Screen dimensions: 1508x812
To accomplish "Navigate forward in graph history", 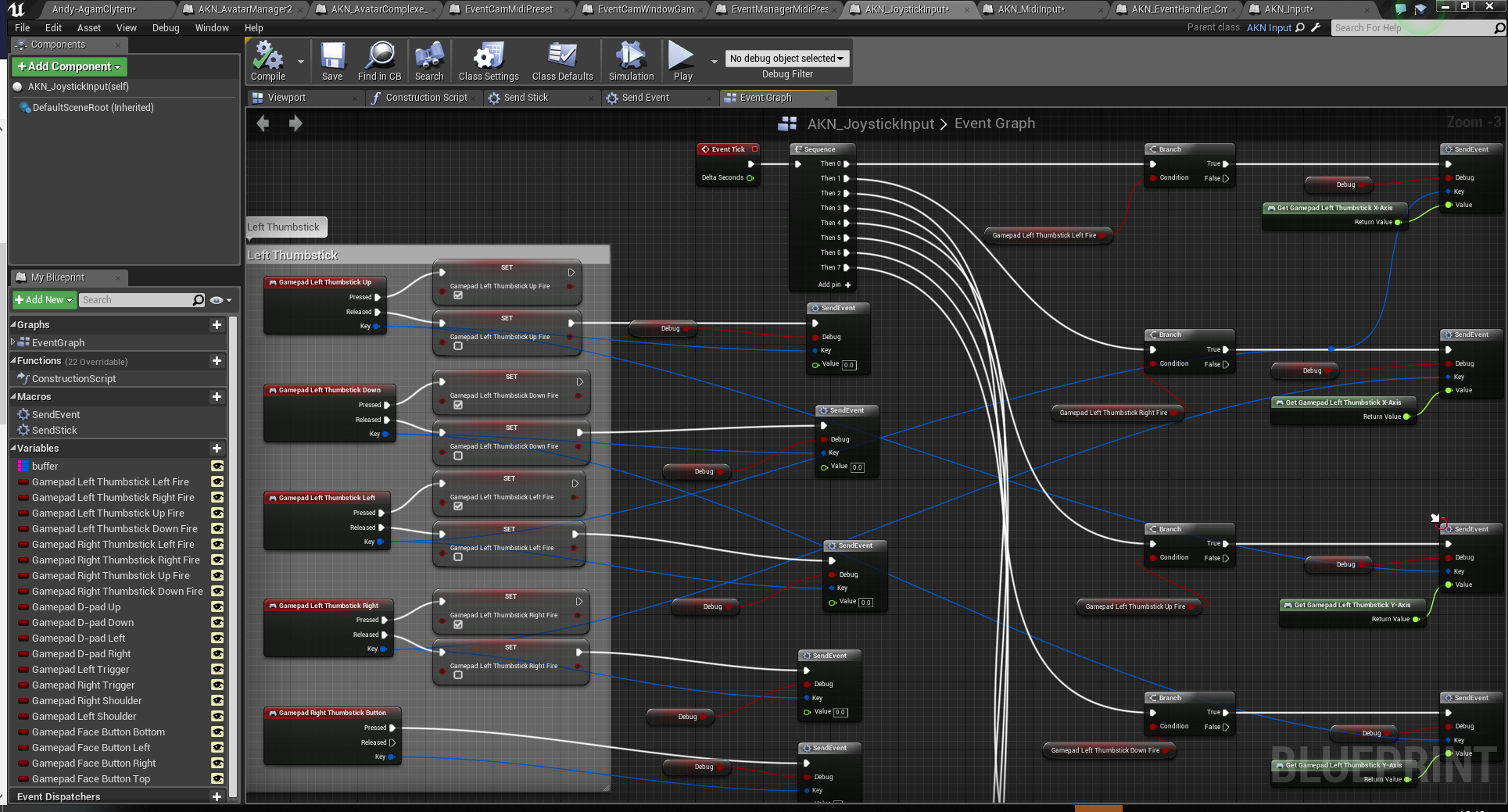I will click(296, 123).
